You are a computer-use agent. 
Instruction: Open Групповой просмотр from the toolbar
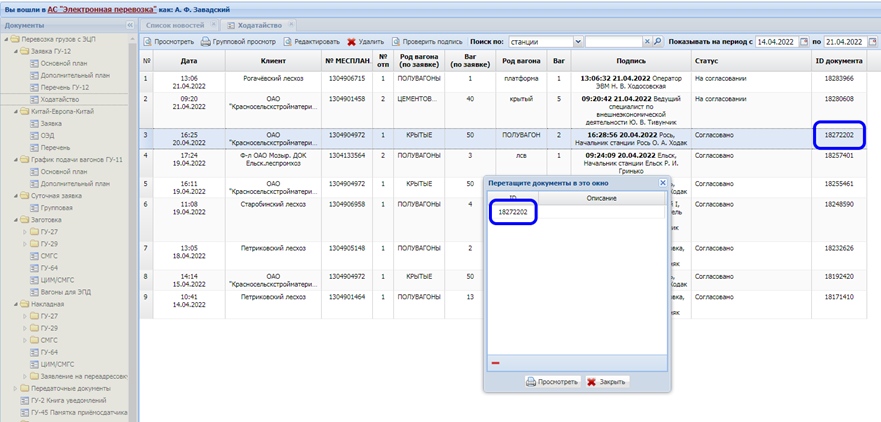click(x=238, y=42)
